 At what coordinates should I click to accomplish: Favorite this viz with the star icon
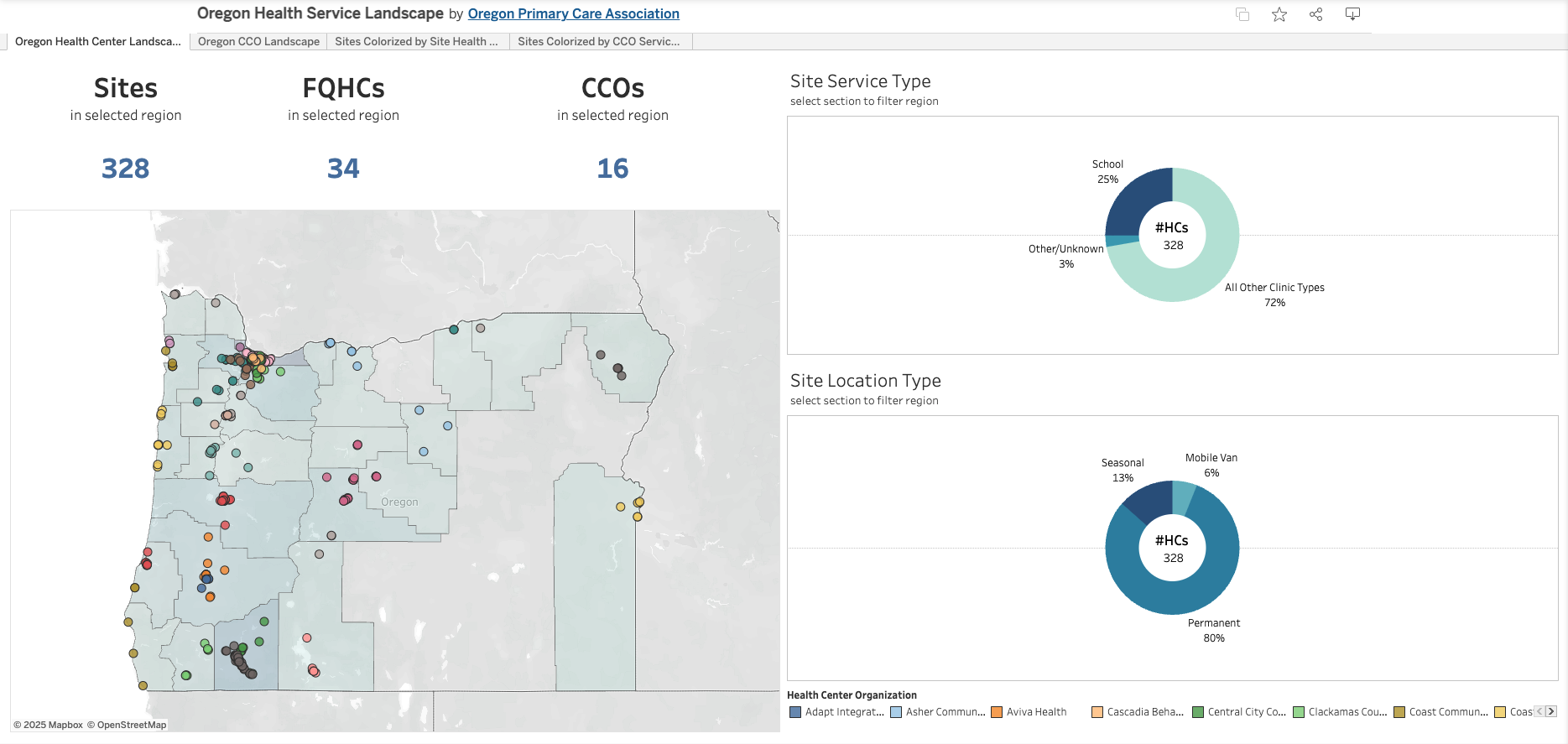1279,14
